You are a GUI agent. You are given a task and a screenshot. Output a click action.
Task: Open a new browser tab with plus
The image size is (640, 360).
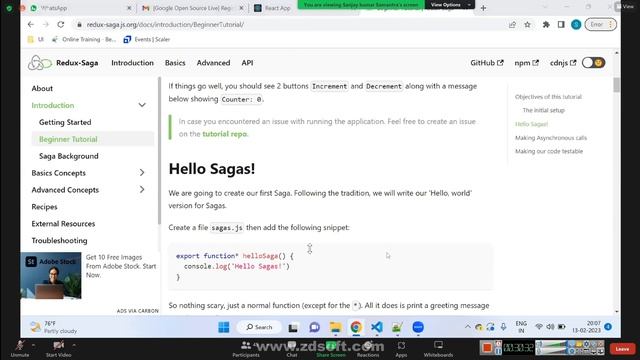(x=483, y=8)
